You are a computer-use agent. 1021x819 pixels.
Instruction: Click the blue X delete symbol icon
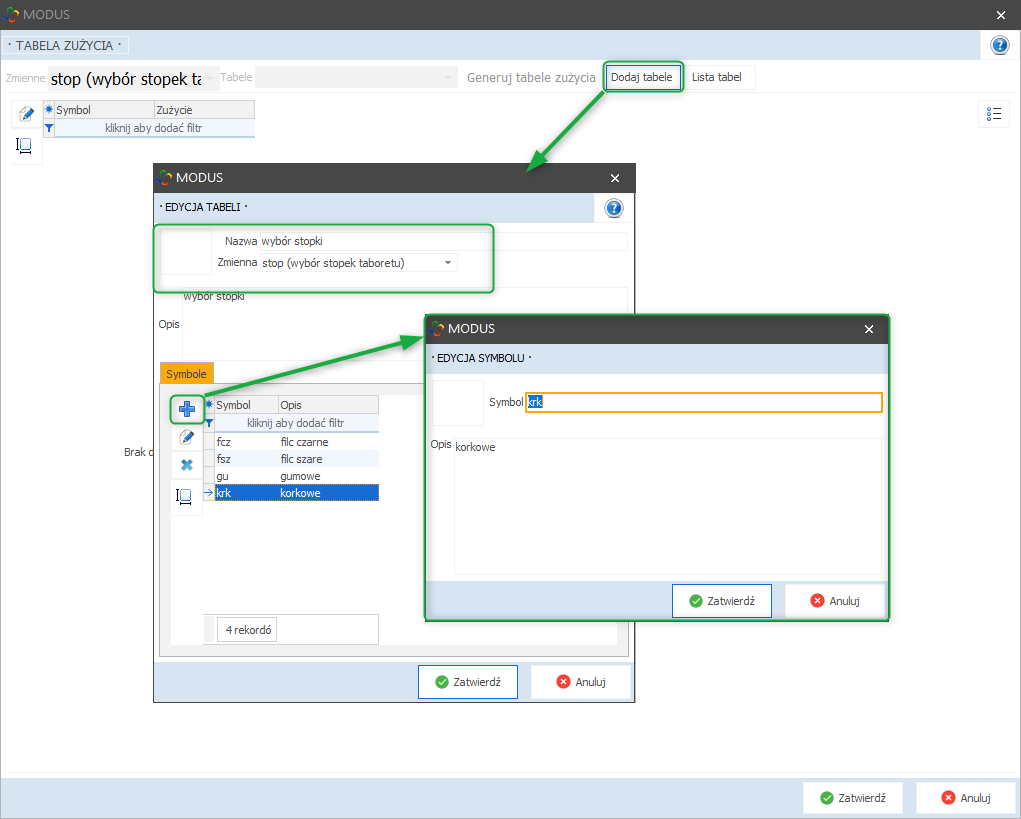[x=186, y=465]
